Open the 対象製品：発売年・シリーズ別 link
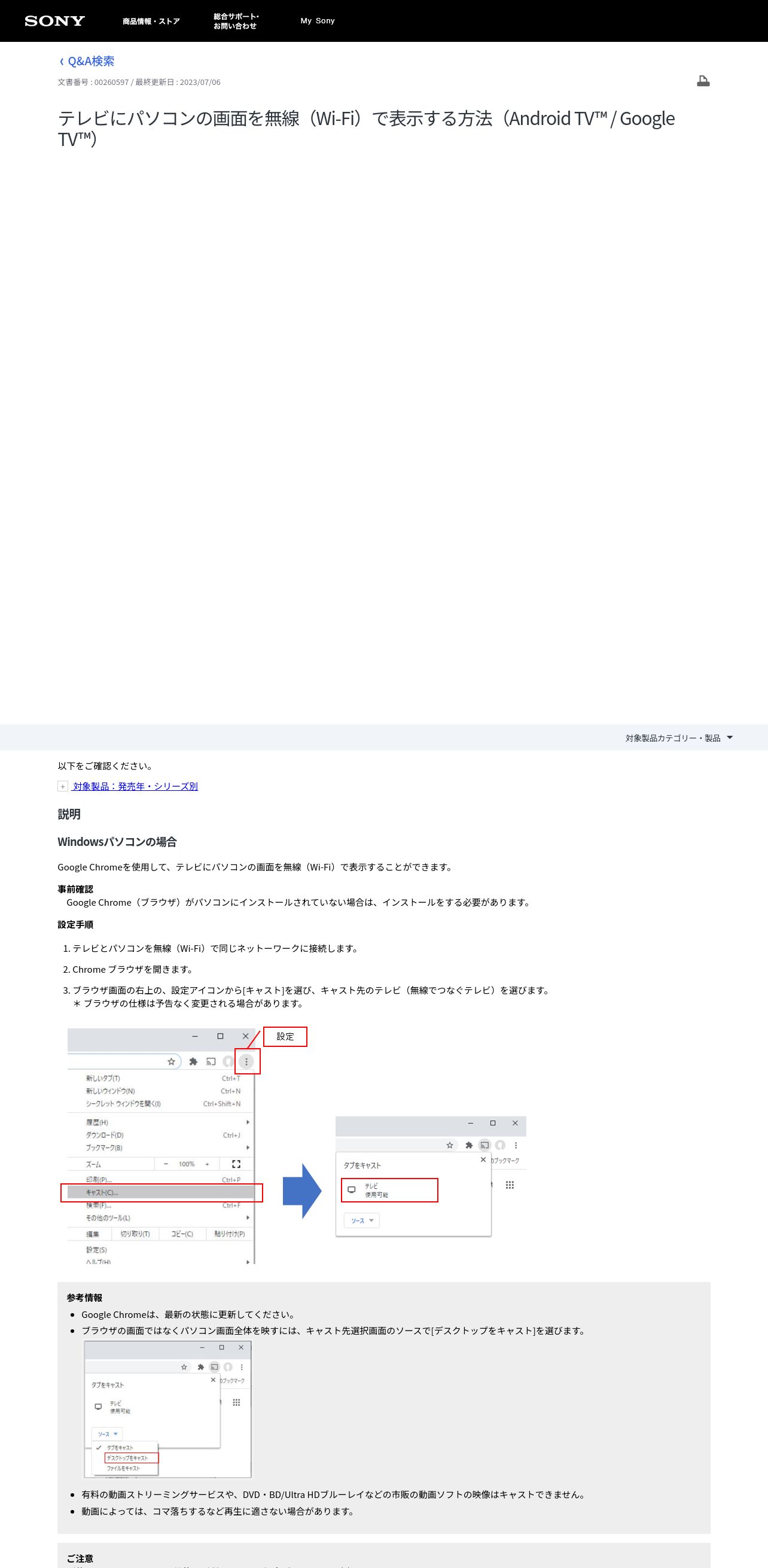The height and width of the screenshot is (1568, 768). 135,787
